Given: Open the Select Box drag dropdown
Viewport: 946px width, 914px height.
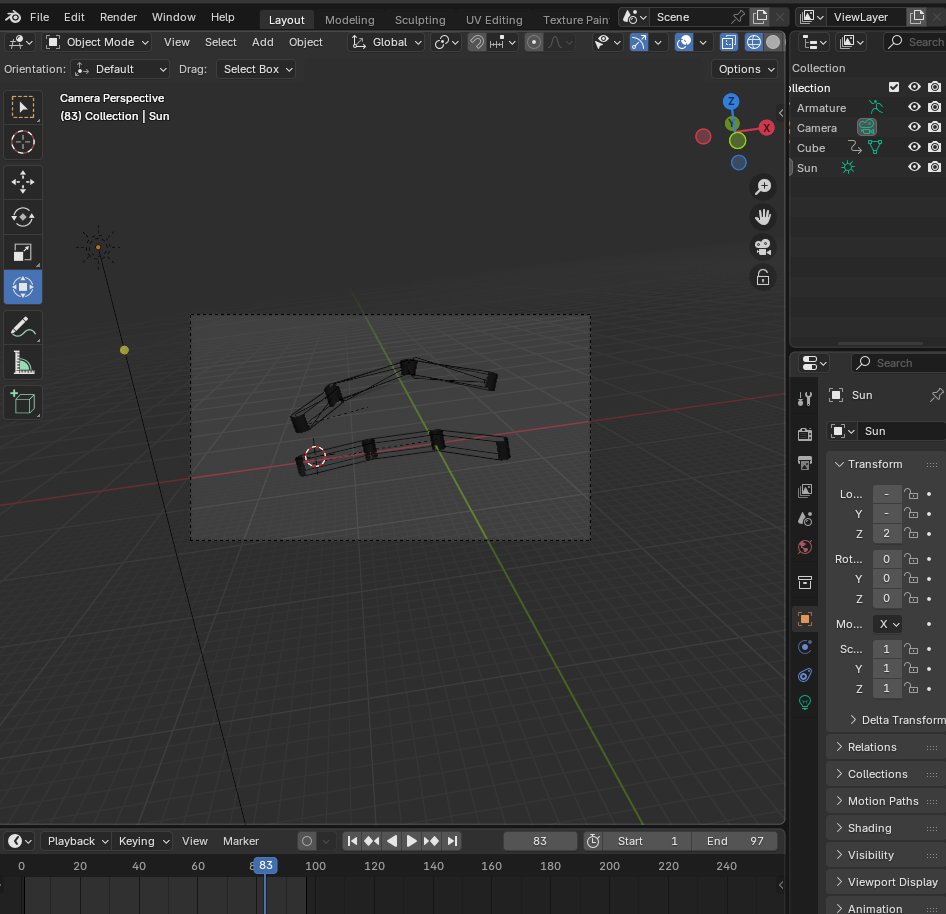Looking at the screenshot, I should 258,69.
